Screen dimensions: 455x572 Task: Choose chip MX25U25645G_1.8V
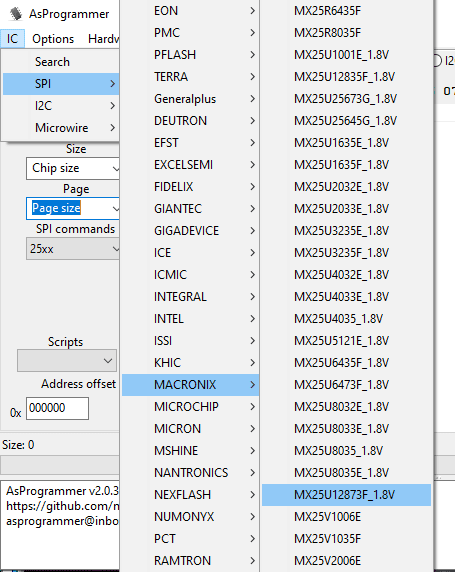[346, 120]
